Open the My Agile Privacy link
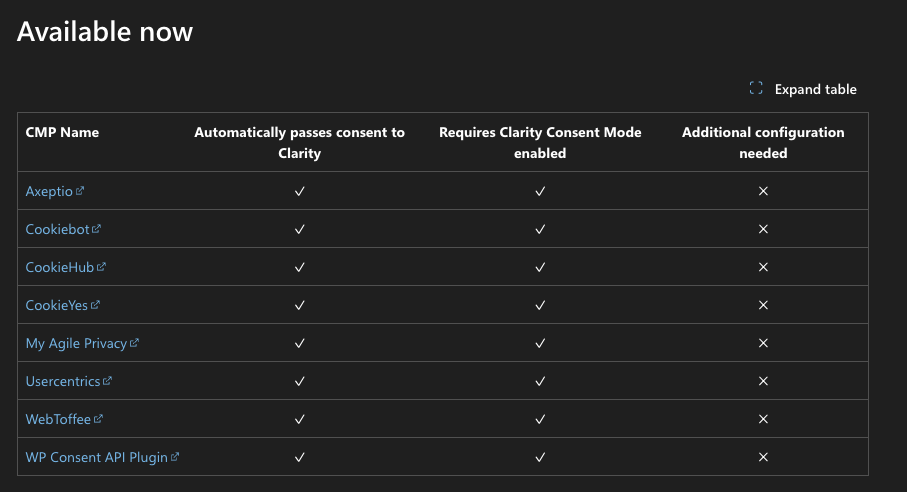The image size is (907, 492). click(x=76, y=343)
